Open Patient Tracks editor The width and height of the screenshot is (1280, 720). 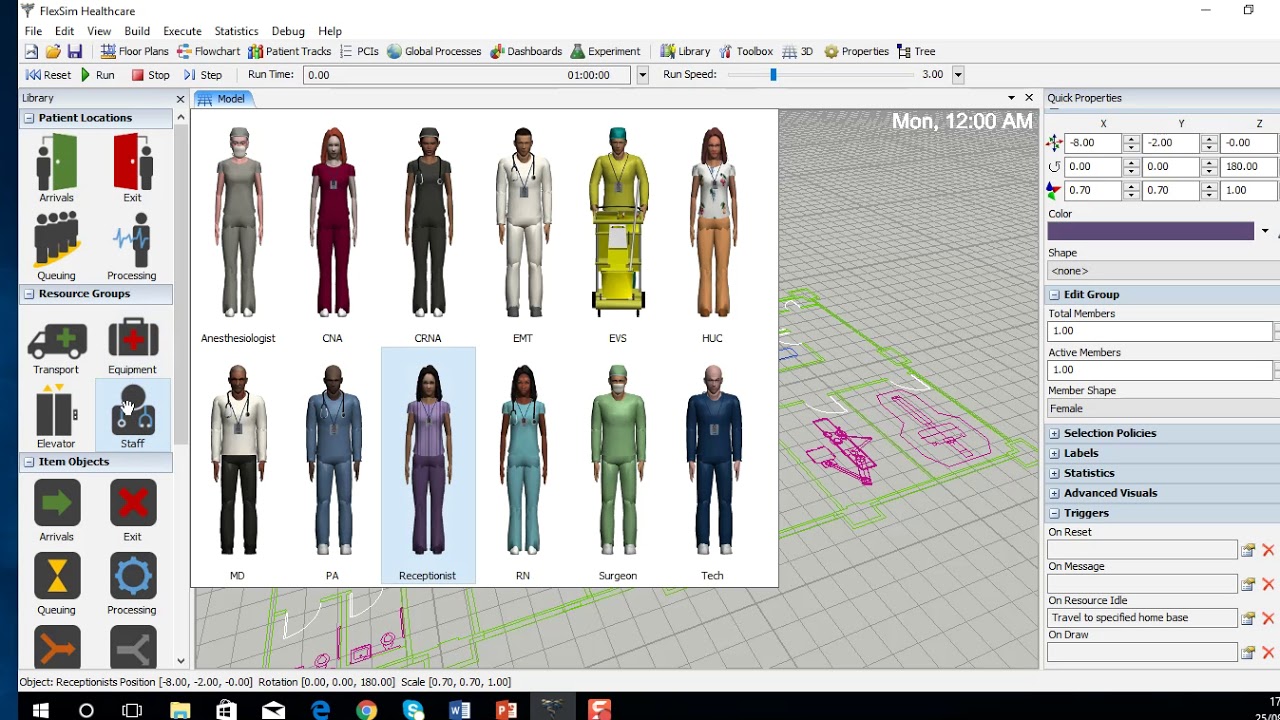pyautogui.click(x=290, y=51)
